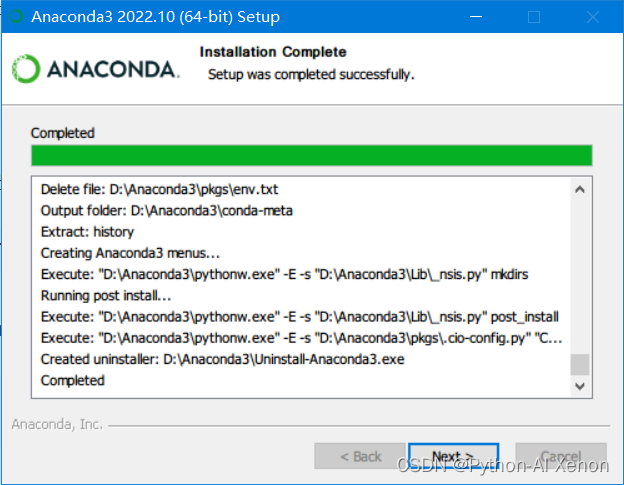
Task: Click the window title 'Anaconda3 2022.10 (64-bit) Setup'
Action: tap(156, 17)
